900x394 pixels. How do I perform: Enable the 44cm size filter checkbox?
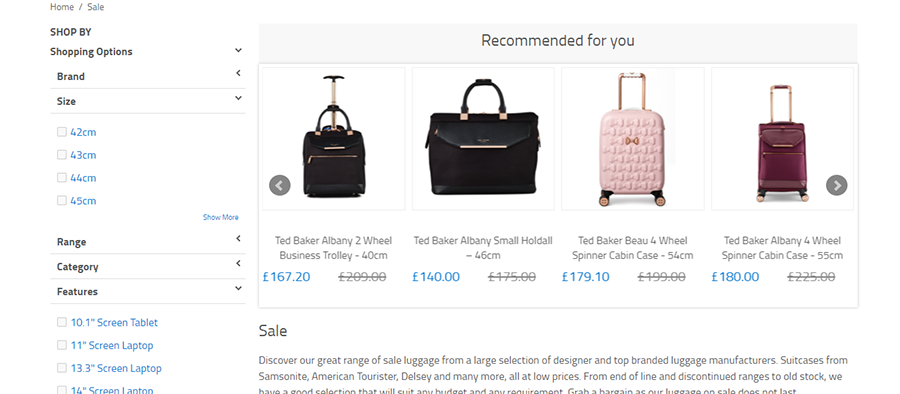point(61,178)
